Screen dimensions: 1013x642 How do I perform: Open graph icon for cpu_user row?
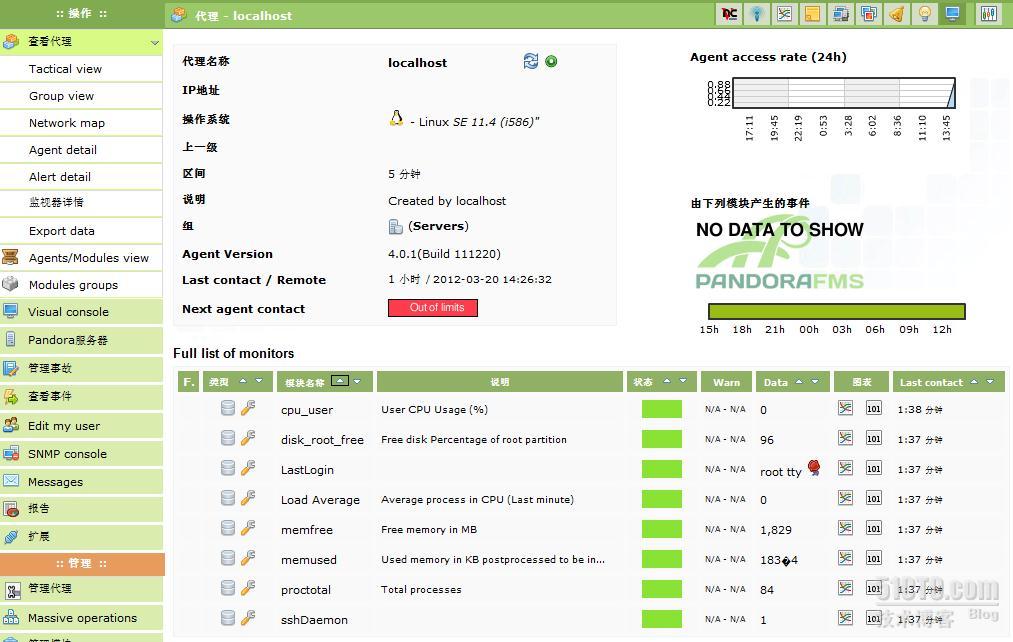tap(845, 408)
